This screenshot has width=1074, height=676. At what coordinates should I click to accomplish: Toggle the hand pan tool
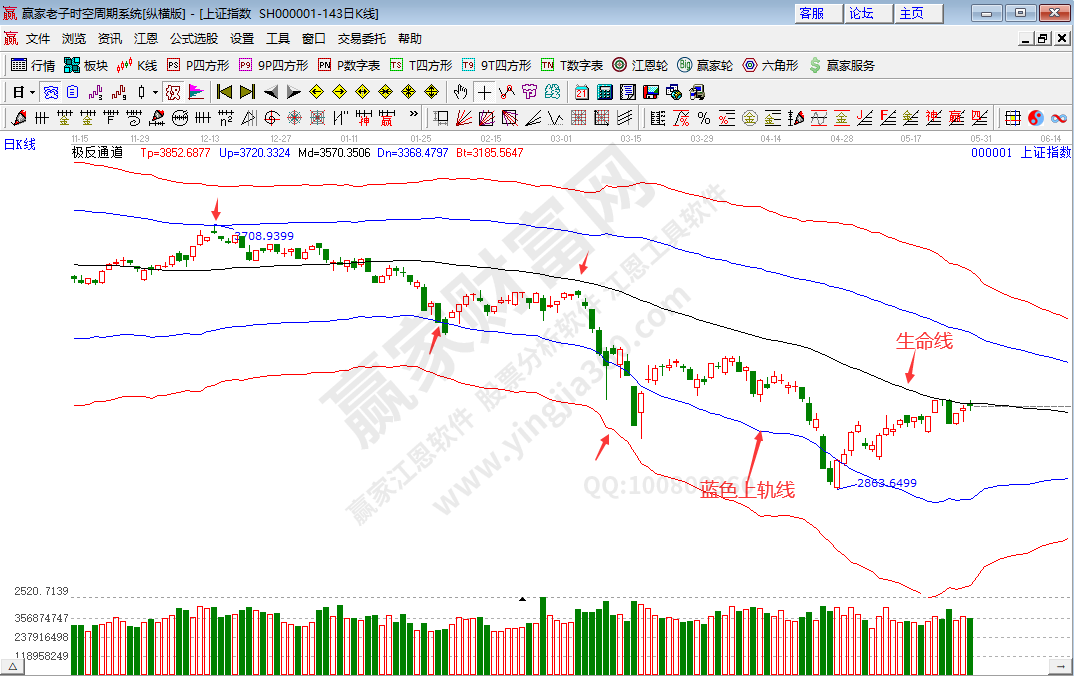pos(460,92)
